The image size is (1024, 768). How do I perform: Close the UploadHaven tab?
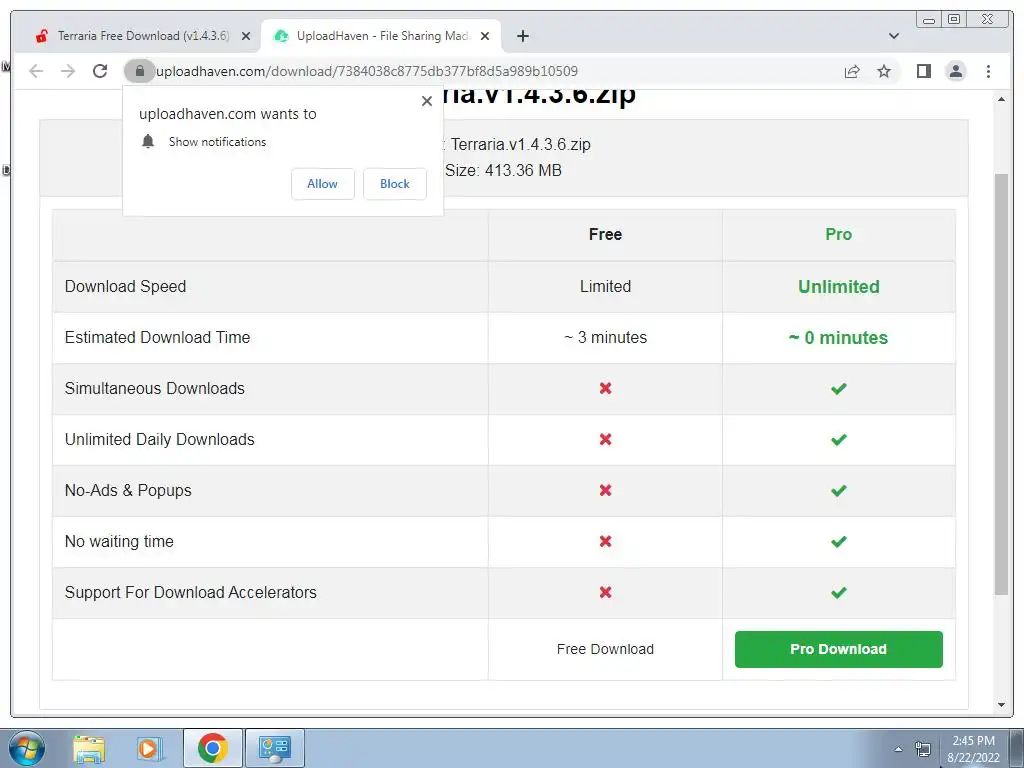coord(485,36)
